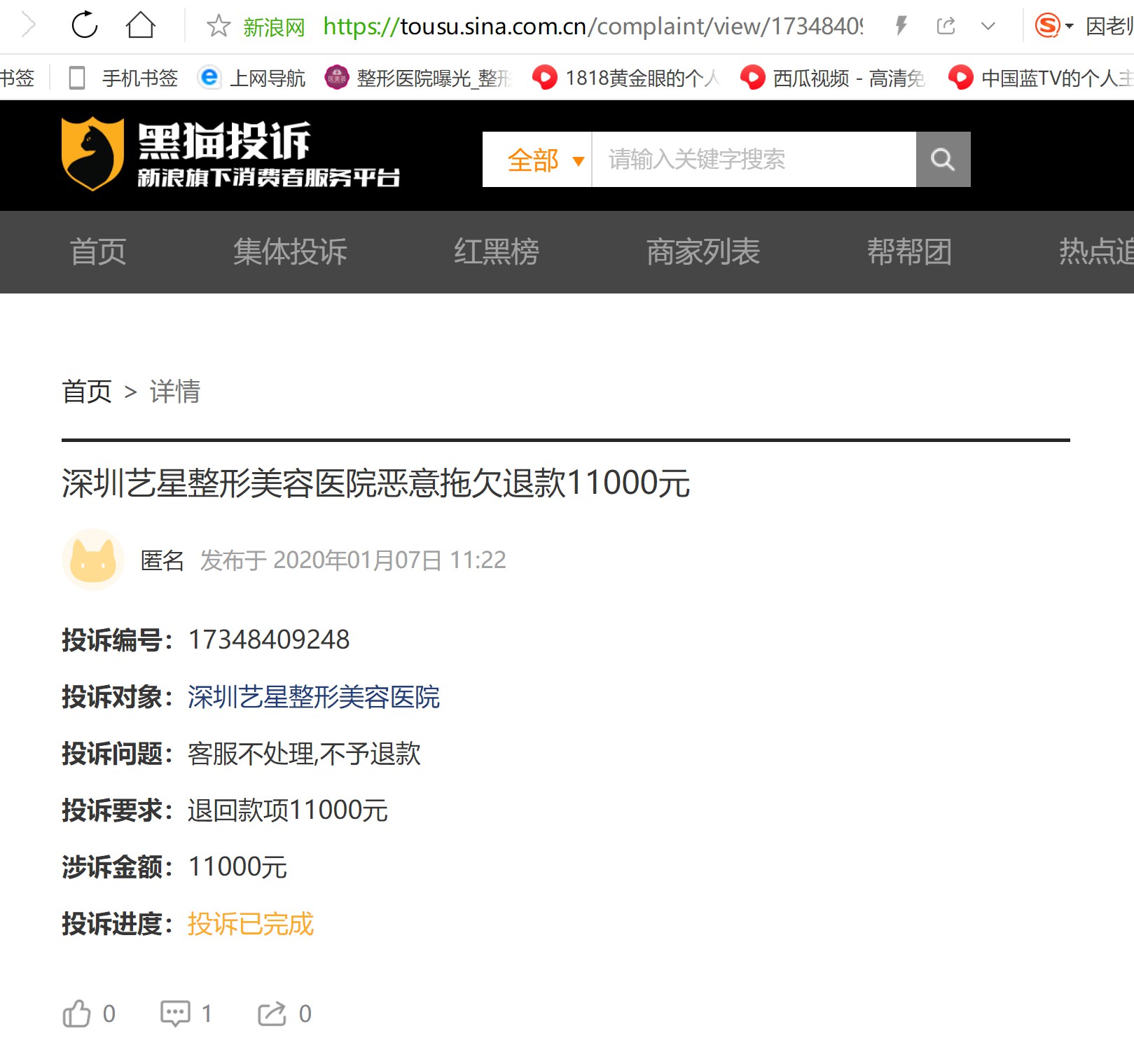Open comments via speech bubble icon
Image resolution: width=1134 pixels, height=1064 pixels.
(x=175, y=1014)
